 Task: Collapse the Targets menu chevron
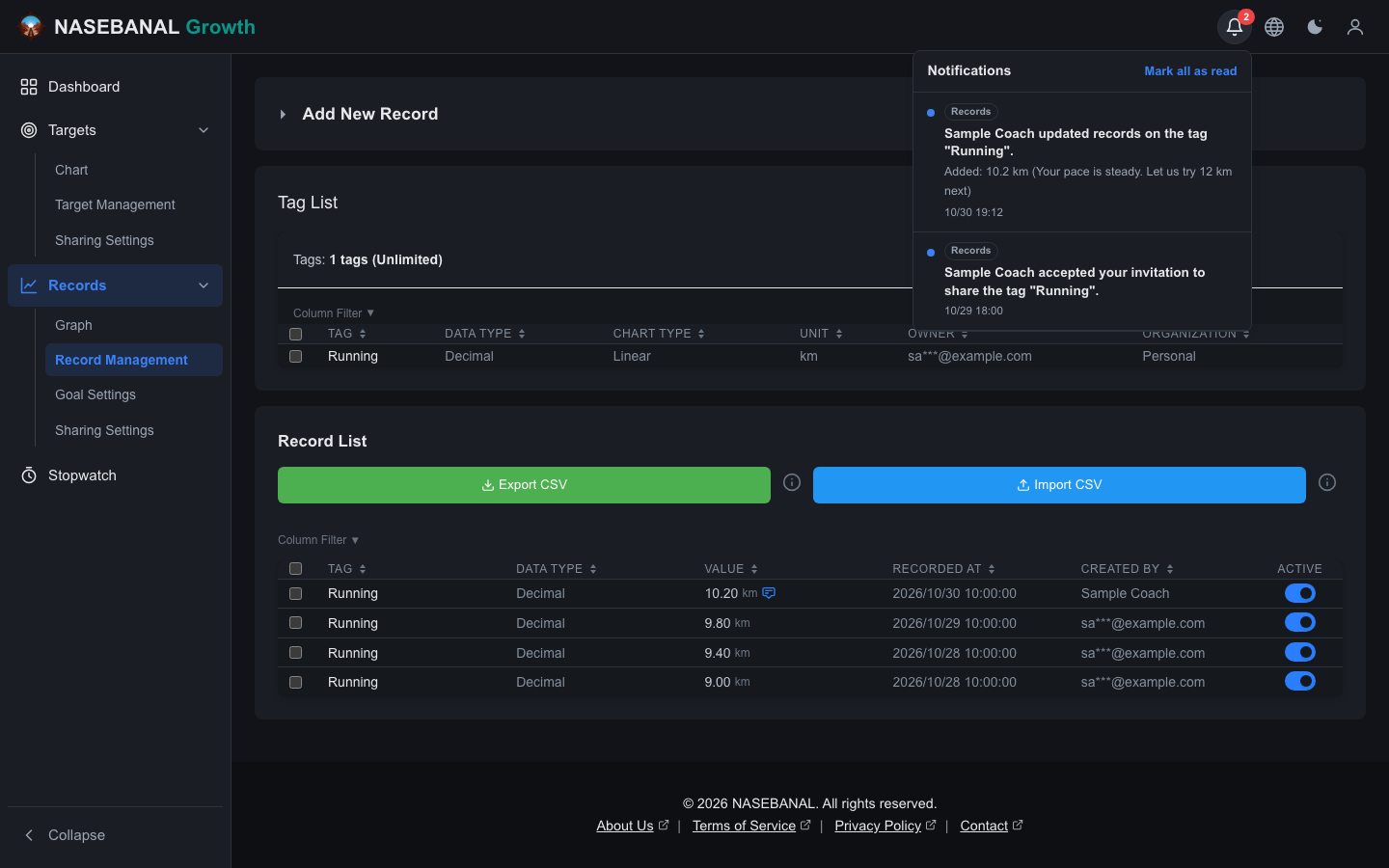[204, 130]
